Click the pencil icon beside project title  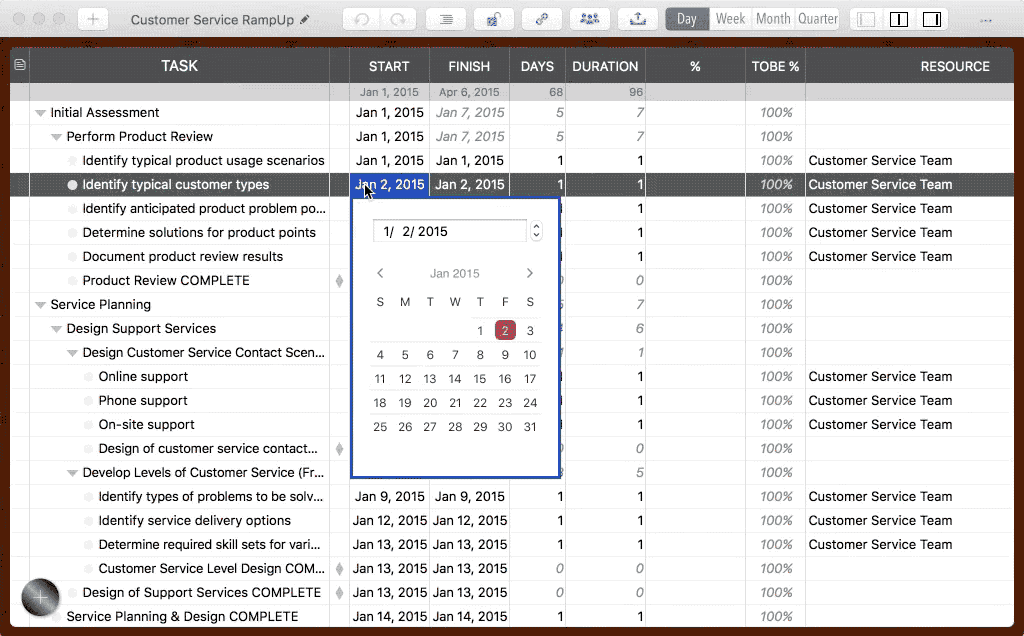coord(305,19)
